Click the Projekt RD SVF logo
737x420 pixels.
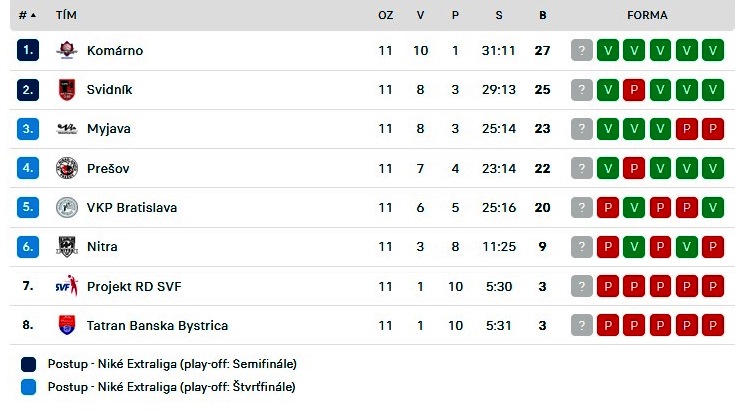(67, 286)
